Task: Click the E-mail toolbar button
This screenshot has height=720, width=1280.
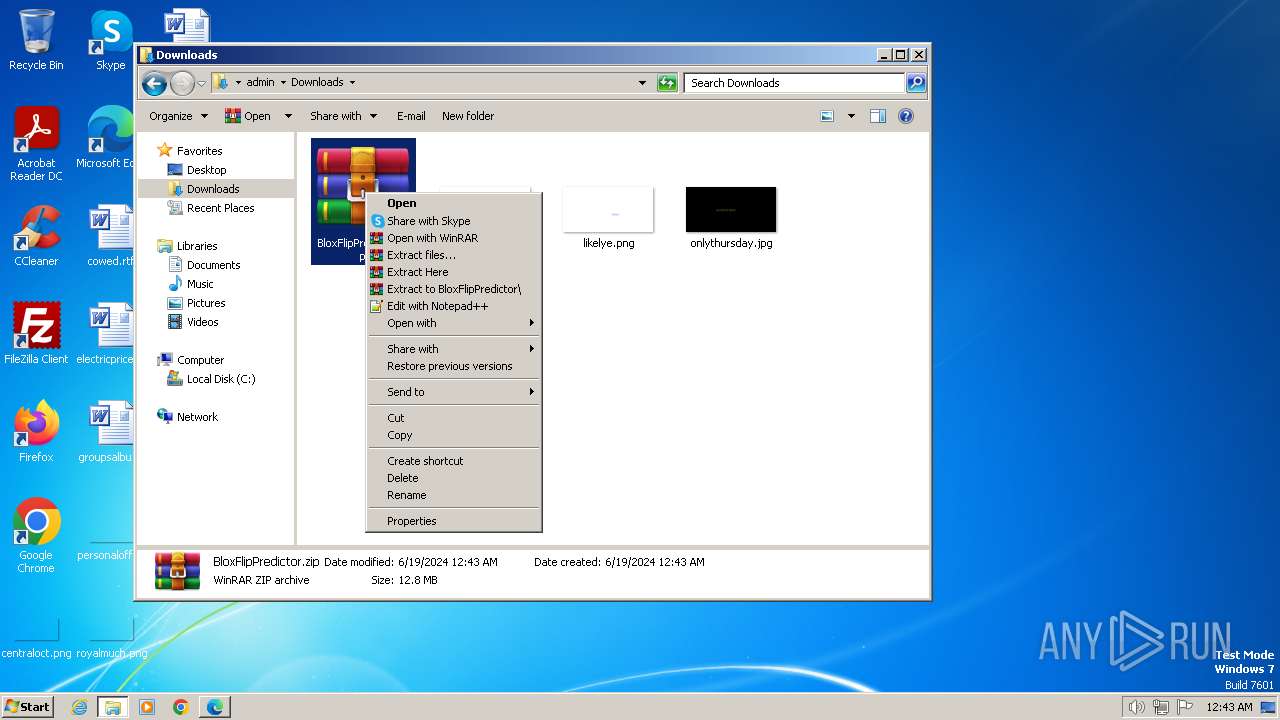Action: click(411, 116)
